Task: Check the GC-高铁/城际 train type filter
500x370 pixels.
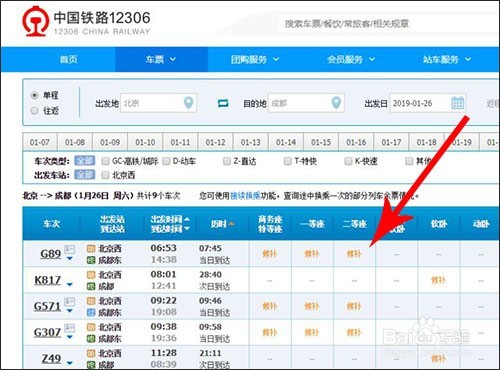Action: click(x=105, y=161)
